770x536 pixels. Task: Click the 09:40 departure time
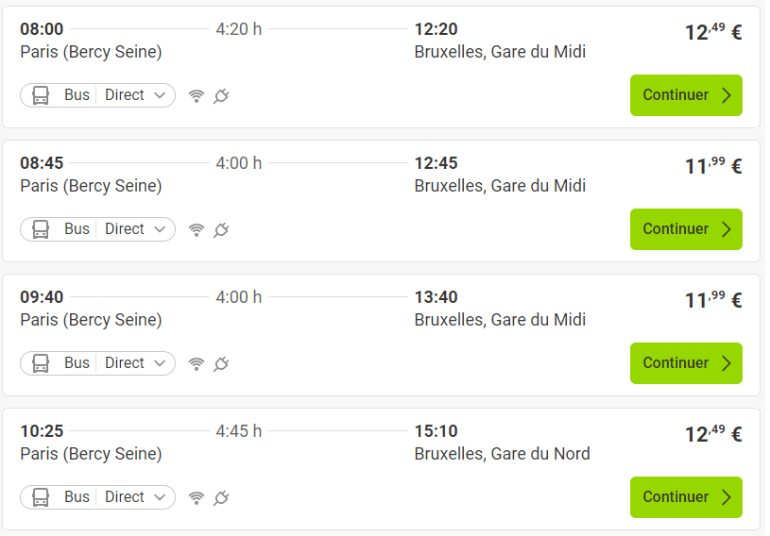[42, 297]
